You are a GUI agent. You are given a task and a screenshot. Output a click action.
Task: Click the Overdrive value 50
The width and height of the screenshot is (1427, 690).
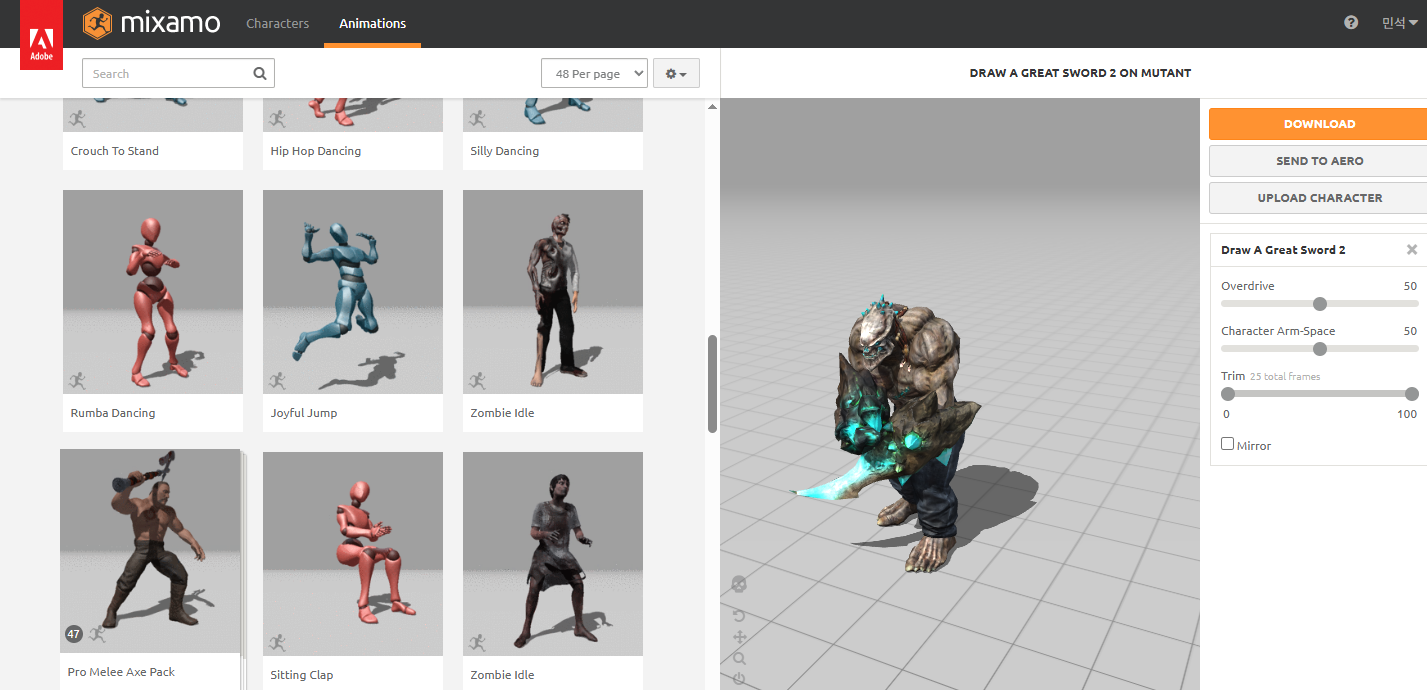pyautogui.click(x=1410, y=286)
